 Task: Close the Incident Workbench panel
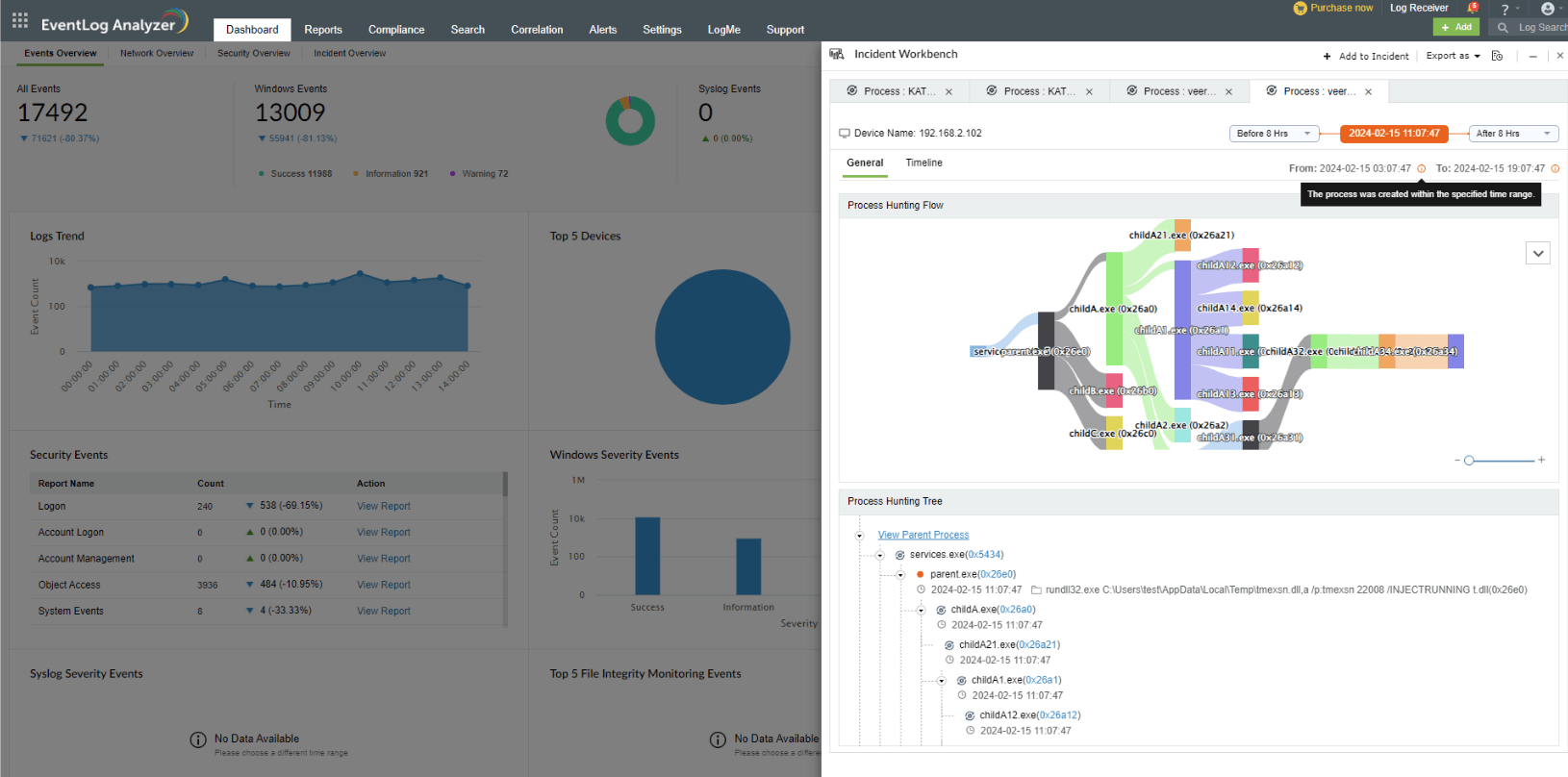coord(1560,56)
